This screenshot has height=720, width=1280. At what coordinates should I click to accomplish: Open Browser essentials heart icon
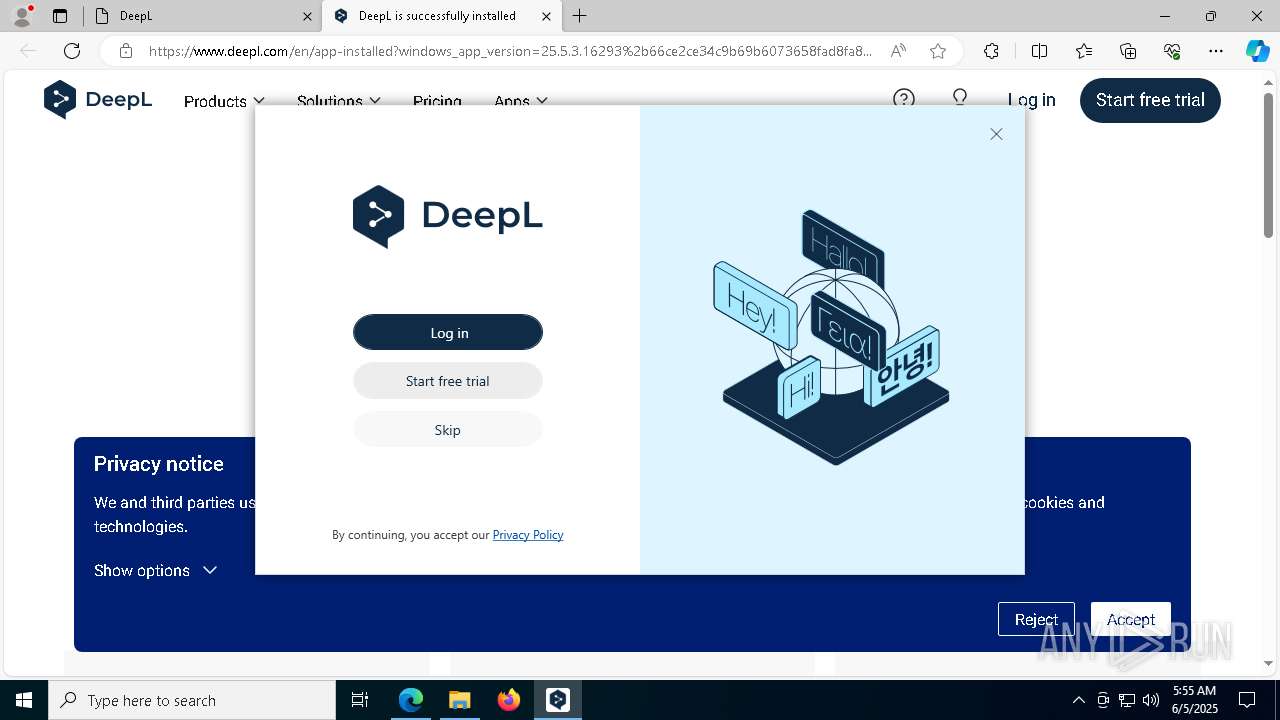1172,51
